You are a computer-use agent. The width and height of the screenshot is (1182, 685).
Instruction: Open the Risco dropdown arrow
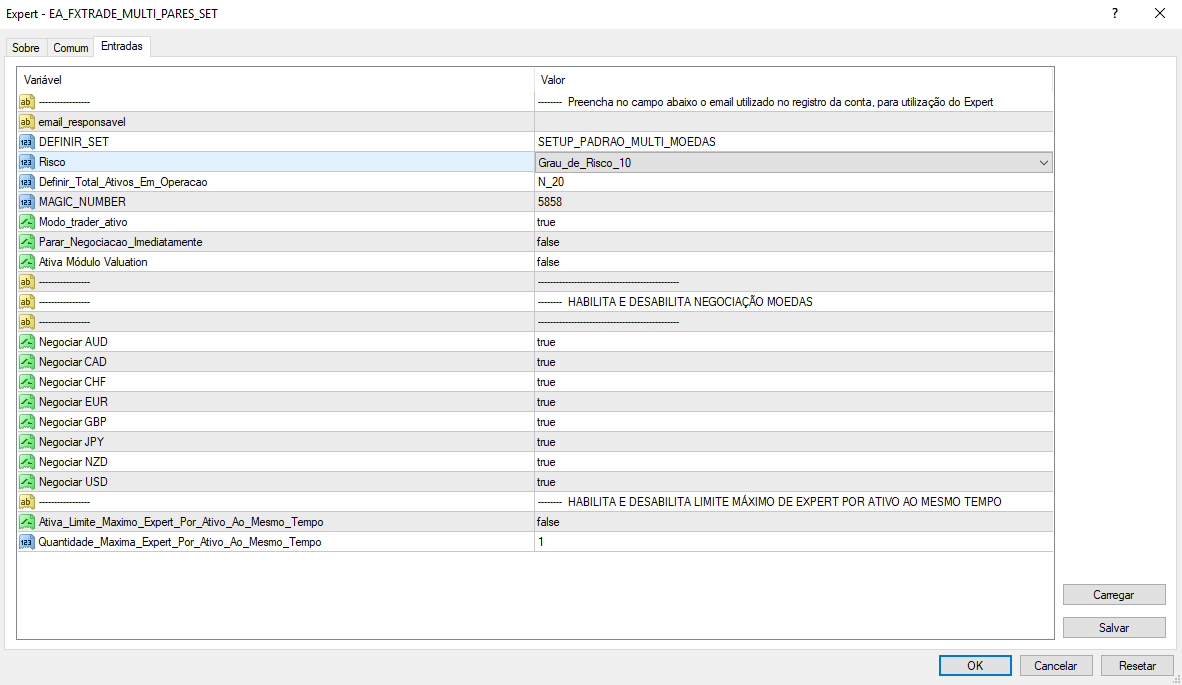pyautogui.click(x=1043, y=162)
